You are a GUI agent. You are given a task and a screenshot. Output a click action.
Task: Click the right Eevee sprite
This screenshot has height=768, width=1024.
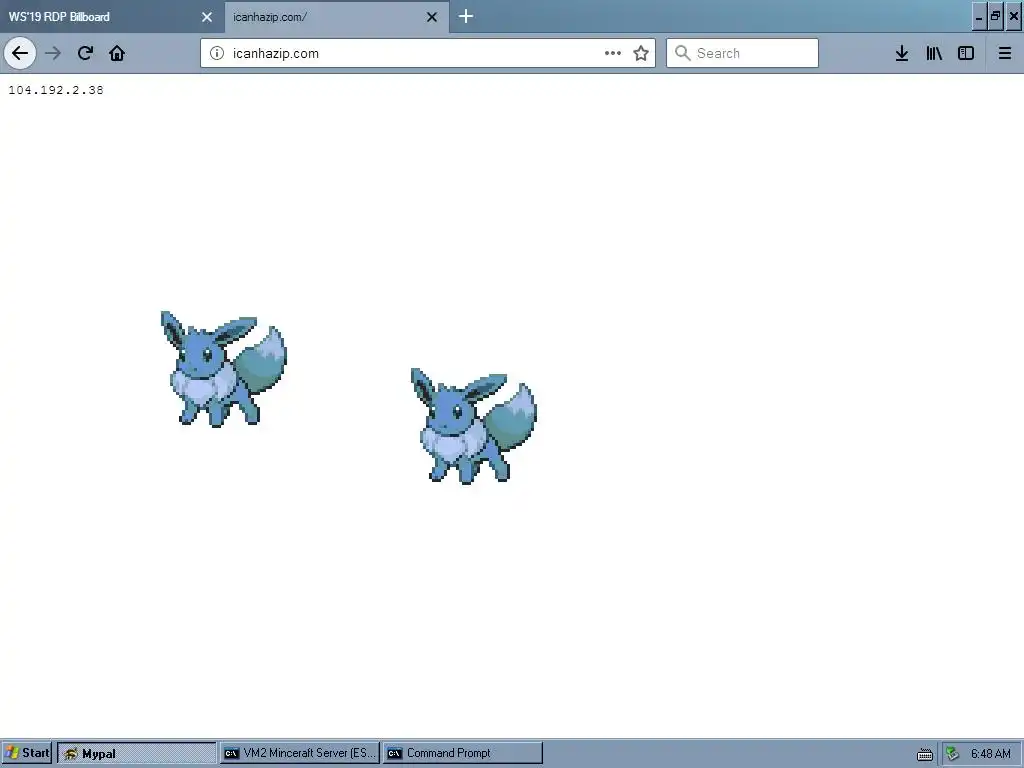(x=473, y=426)
